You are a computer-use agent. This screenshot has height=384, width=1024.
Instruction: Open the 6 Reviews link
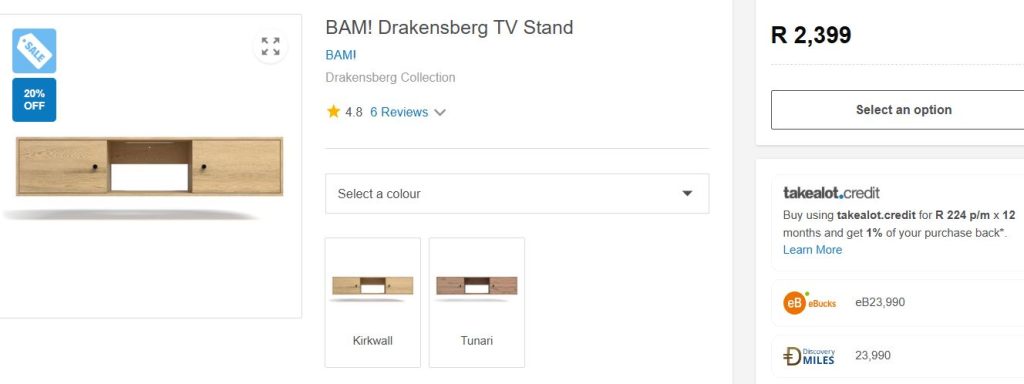(x=399, y=112)
